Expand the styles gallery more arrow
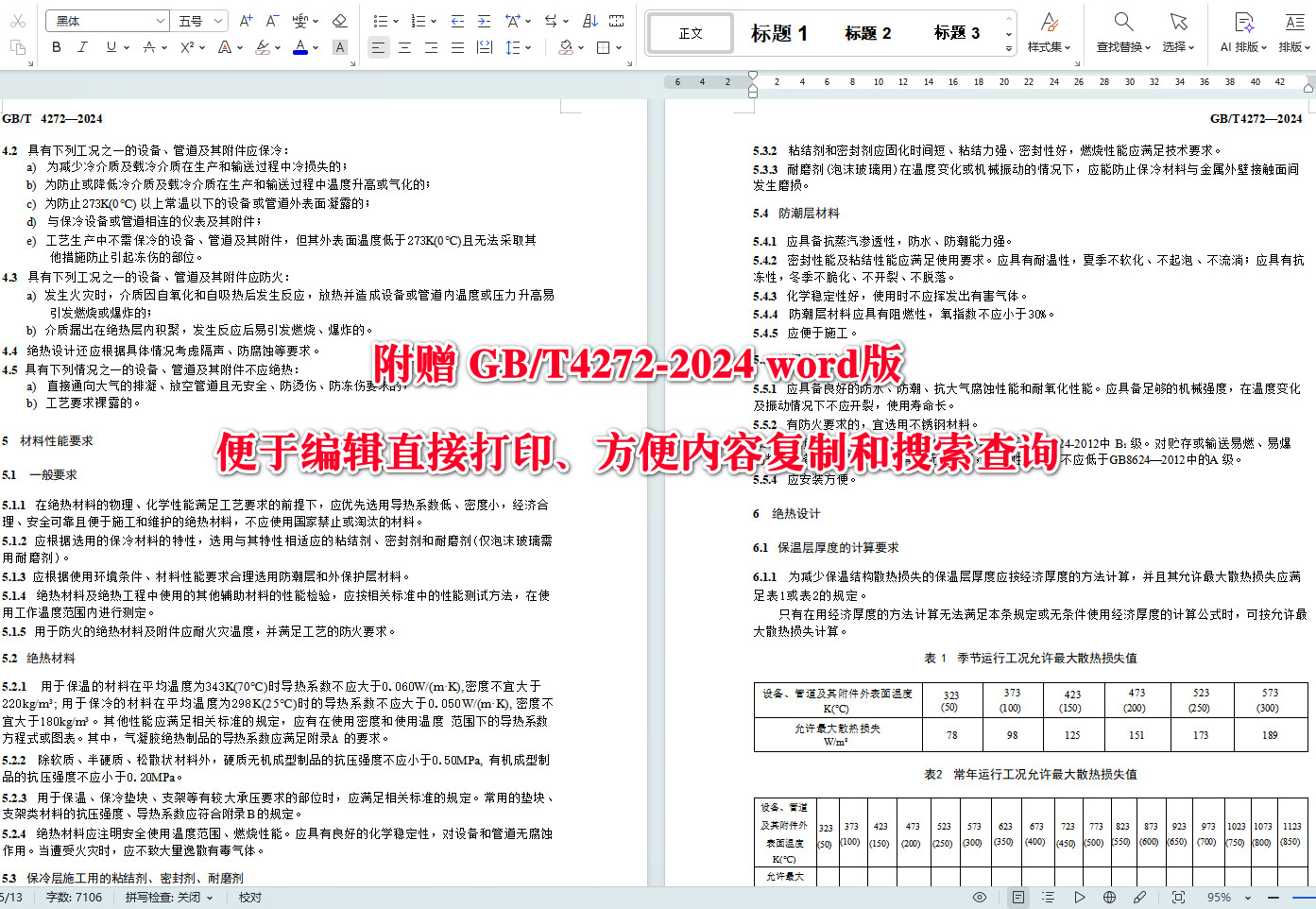 (x=1009, y=48)
